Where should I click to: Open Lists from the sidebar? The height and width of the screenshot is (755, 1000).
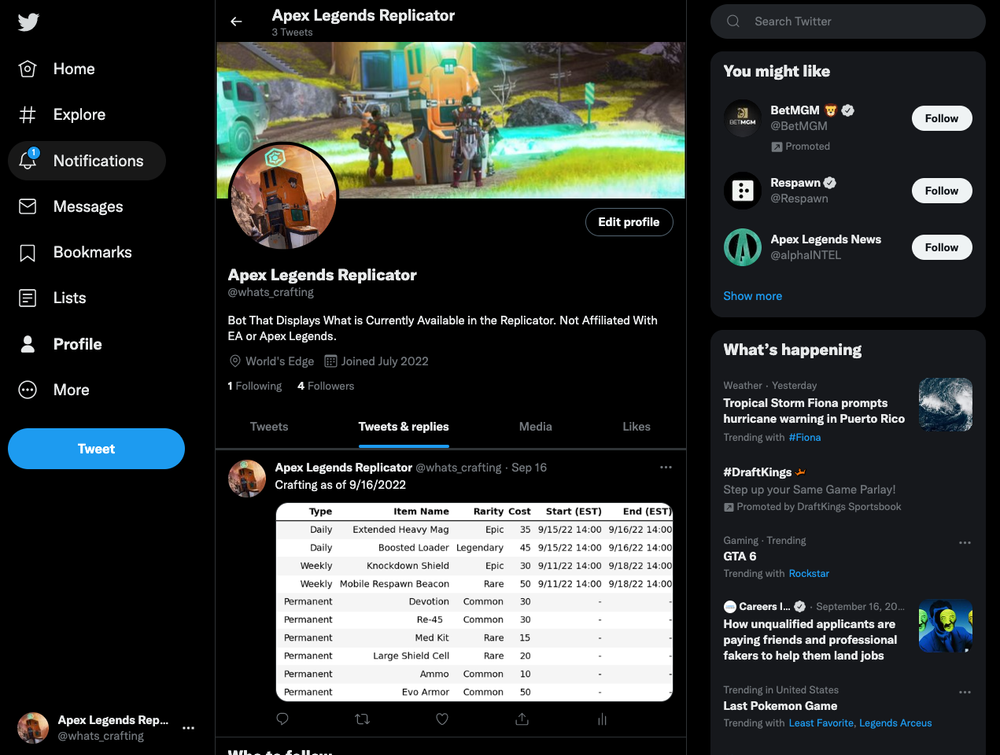[52, 298]
